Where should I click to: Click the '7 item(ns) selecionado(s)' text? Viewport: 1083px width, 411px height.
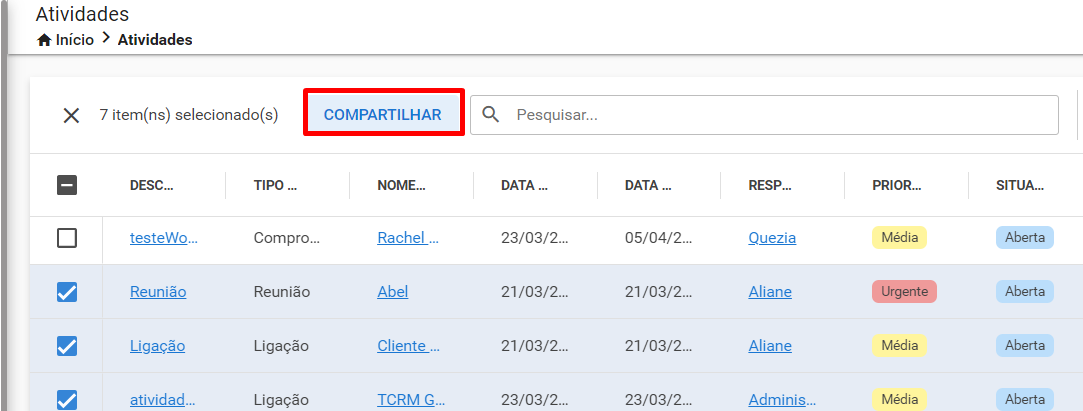[189, 115]
